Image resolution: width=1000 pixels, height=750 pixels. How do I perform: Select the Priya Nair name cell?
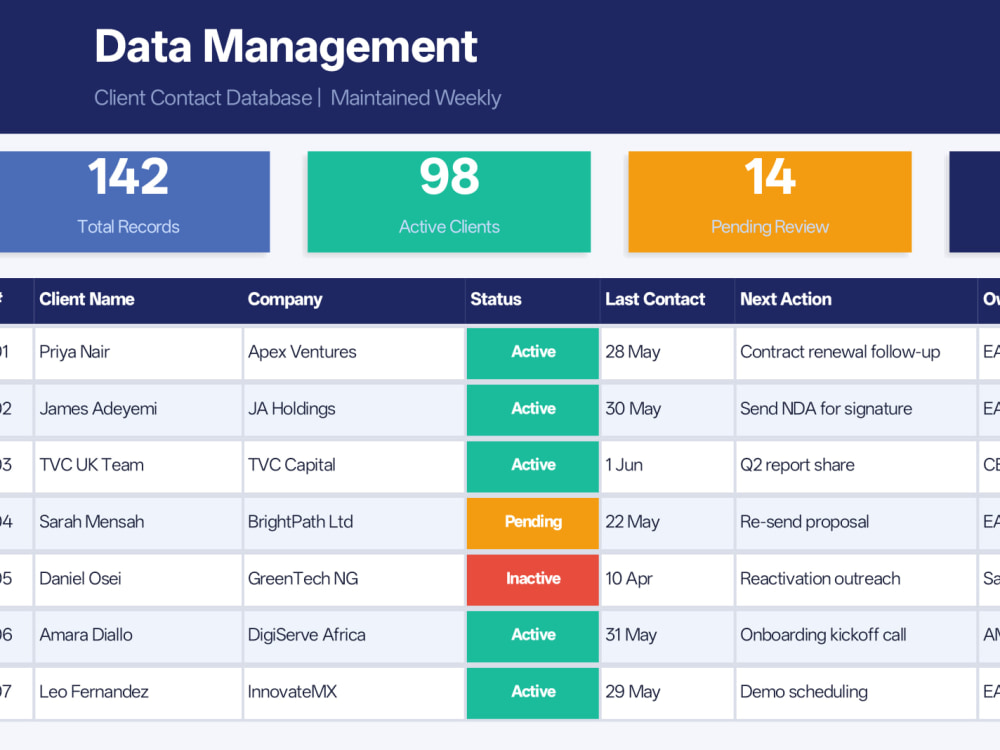click(x=138, y=353)
